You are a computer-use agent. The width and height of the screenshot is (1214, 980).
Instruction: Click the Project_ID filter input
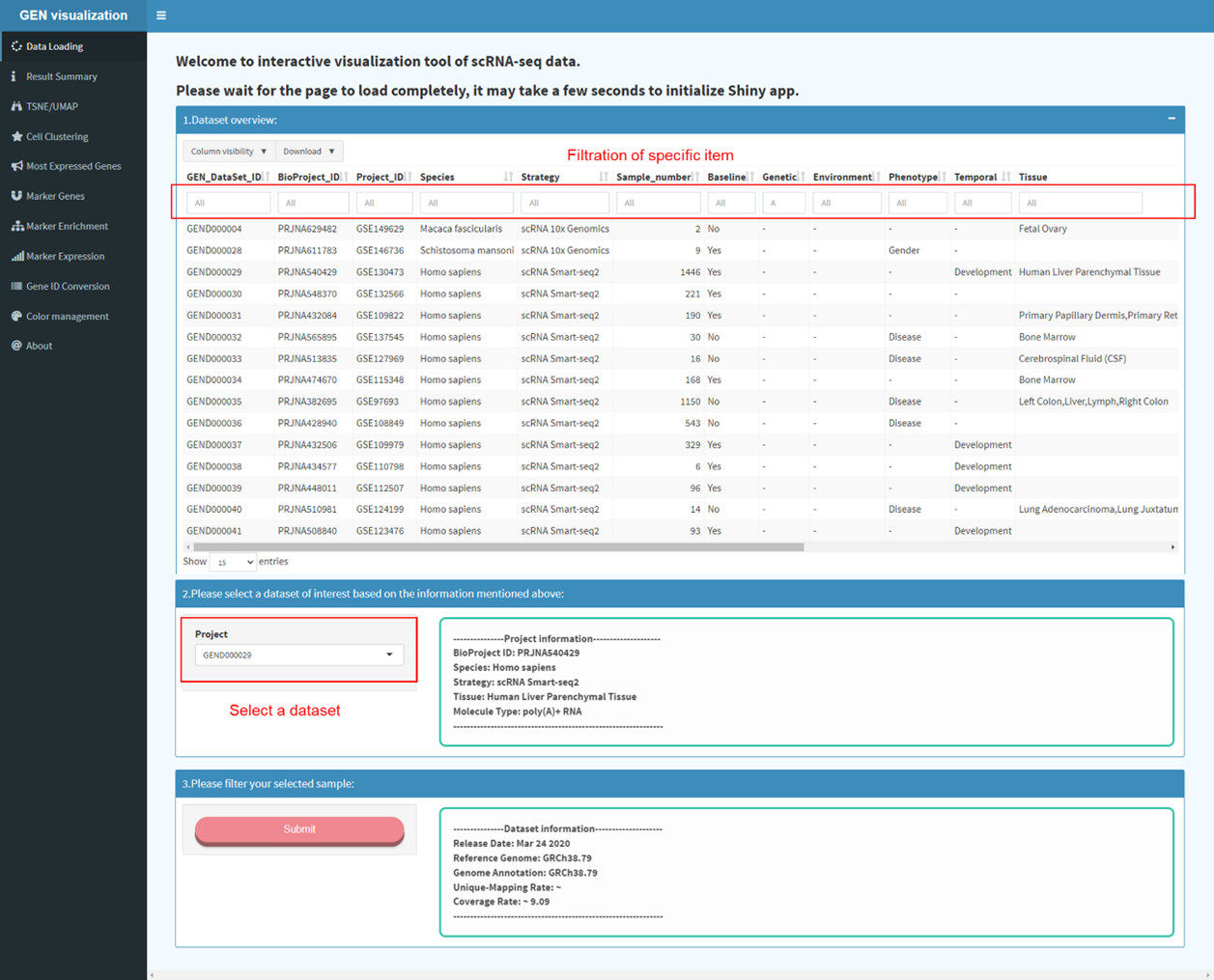[384, 203]
